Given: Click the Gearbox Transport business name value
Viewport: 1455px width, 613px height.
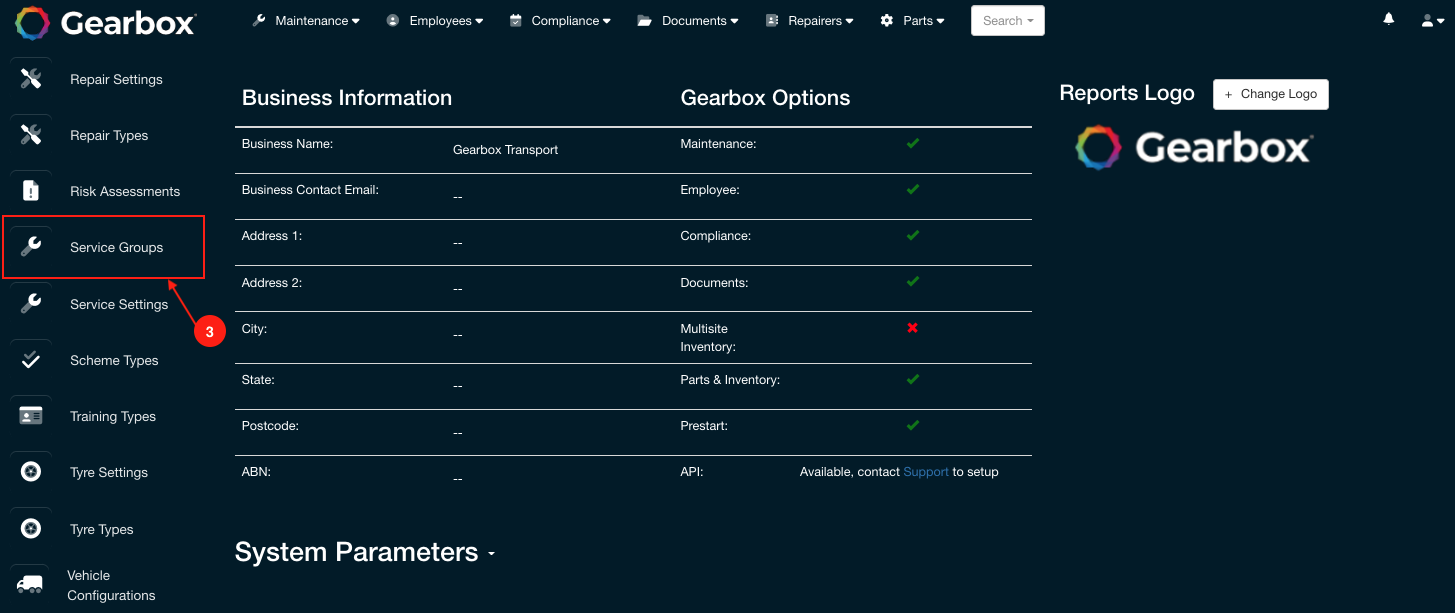Looking at the screenshot, I should (x=505, y=150).
